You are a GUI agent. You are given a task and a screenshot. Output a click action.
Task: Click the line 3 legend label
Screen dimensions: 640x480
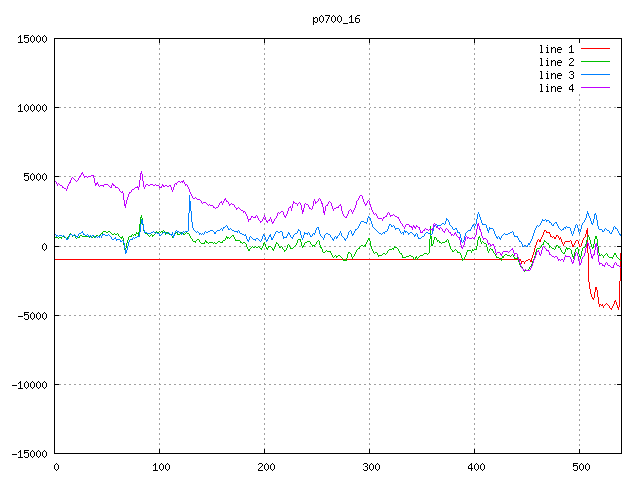[557, 75]
